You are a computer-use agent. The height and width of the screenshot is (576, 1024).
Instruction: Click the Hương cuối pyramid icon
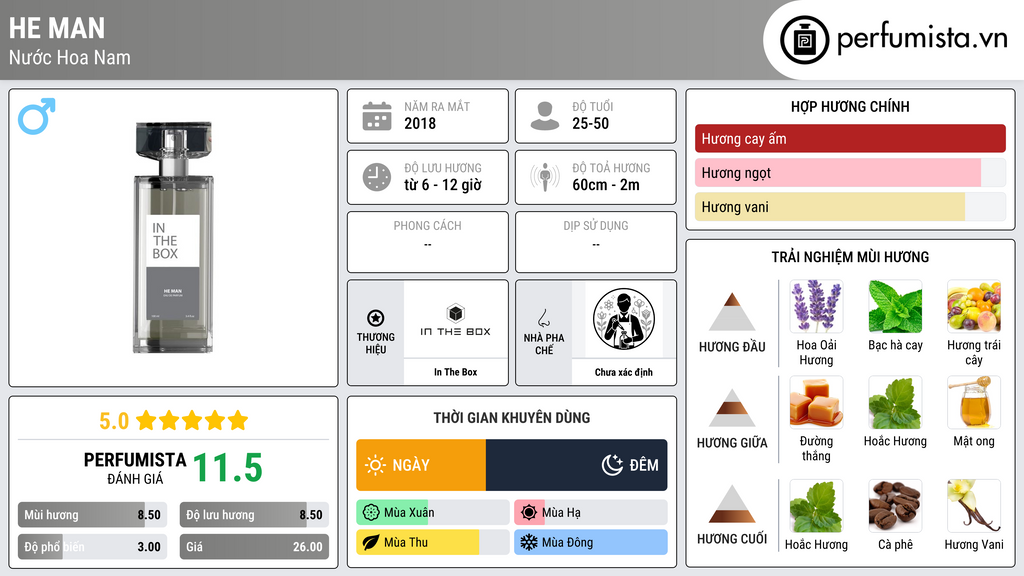732,504
